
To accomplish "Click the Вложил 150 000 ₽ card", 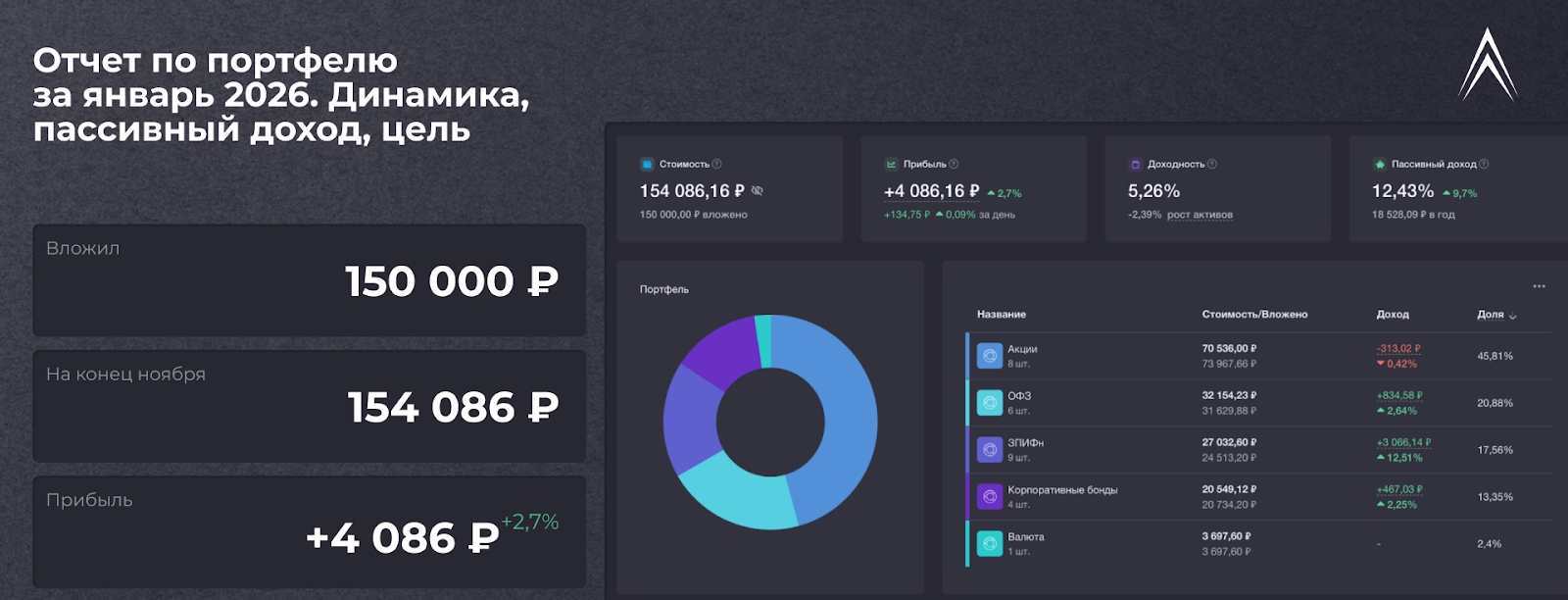I will pyautogui.click(x=310, y=280).
